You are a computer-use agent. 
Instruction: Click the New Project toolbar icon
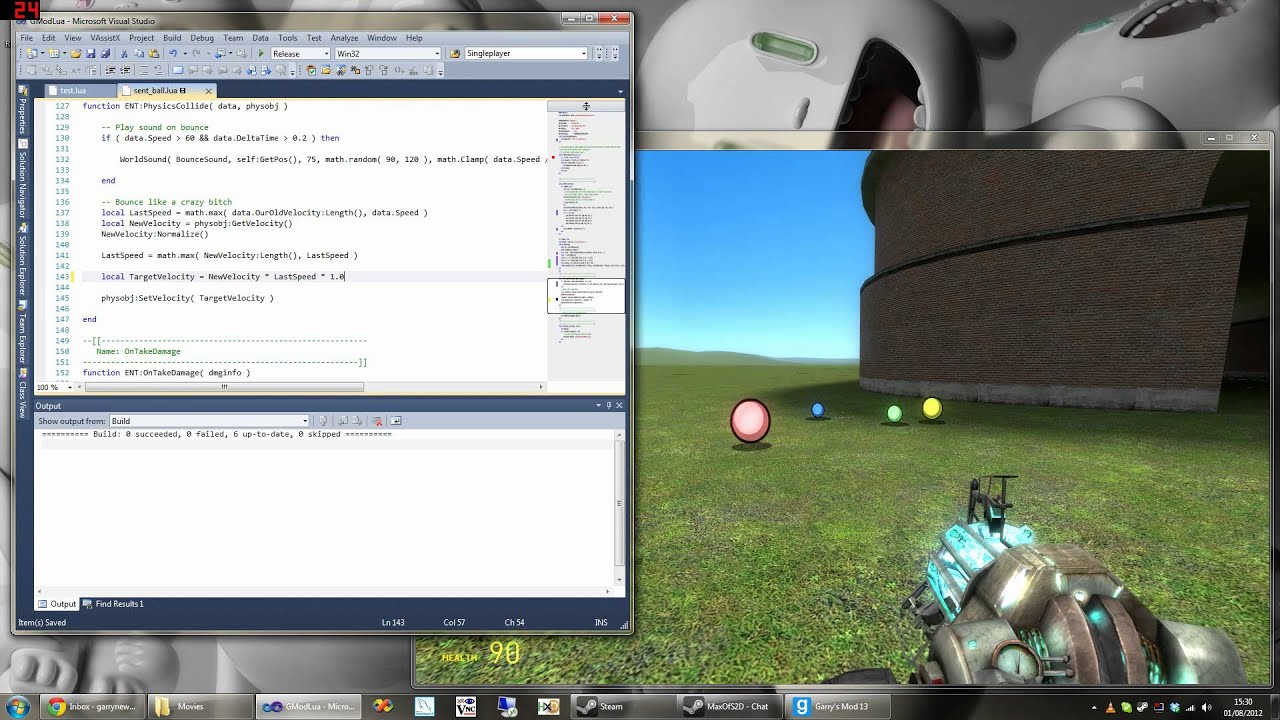coord(31,53)
